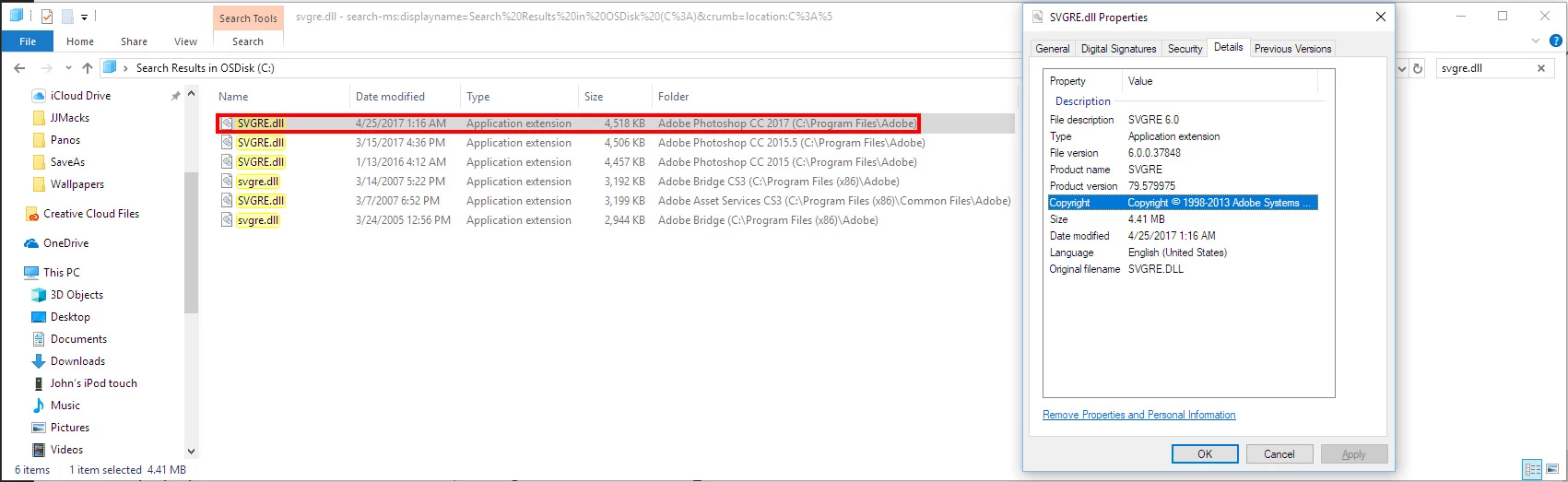Close the SVGRE.dll Properties dialog

pyautogui.click(x=1380, y=17)
